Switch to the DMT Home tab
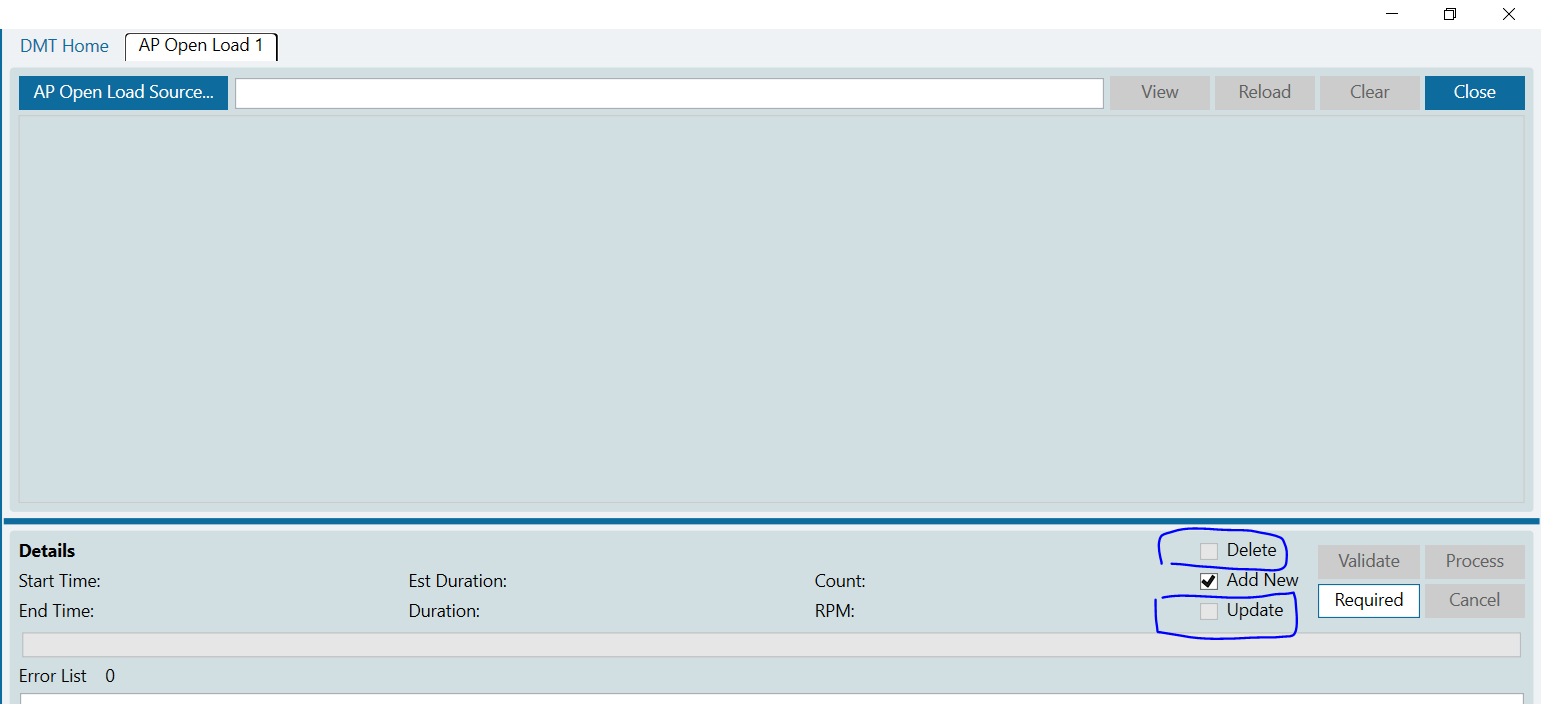This screenshot has height=704, width=1541. click(64, 46)
